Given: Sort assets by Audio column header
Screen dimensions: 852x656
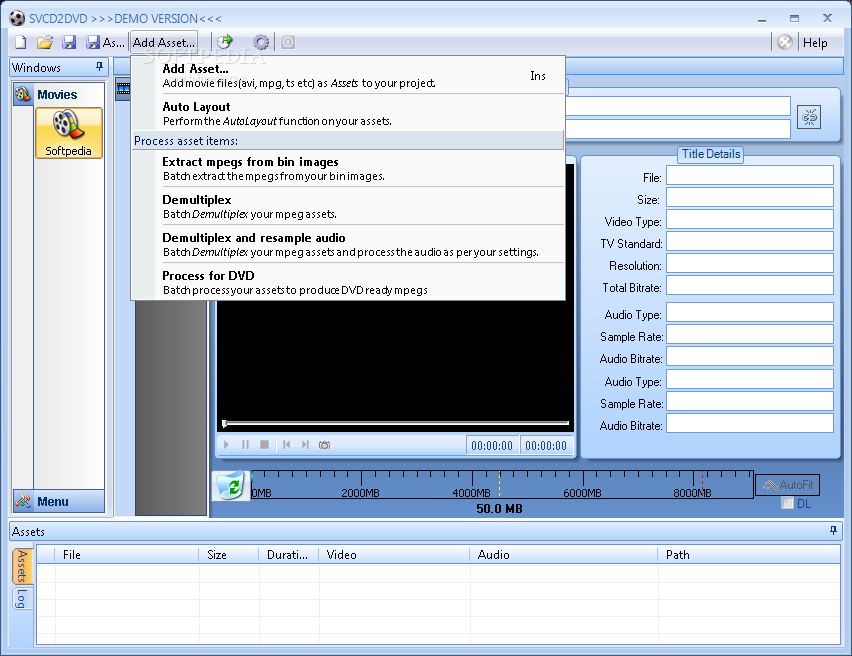Looking at the screenshot, I should [564, 555].
